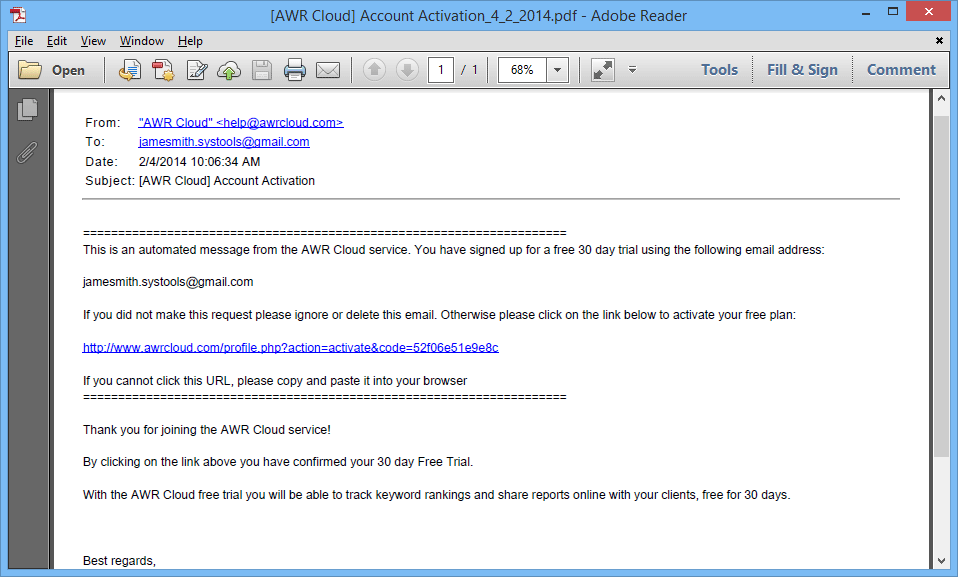Click the date '2/4/2014 10:06:34 AM'

click(199, 162)
